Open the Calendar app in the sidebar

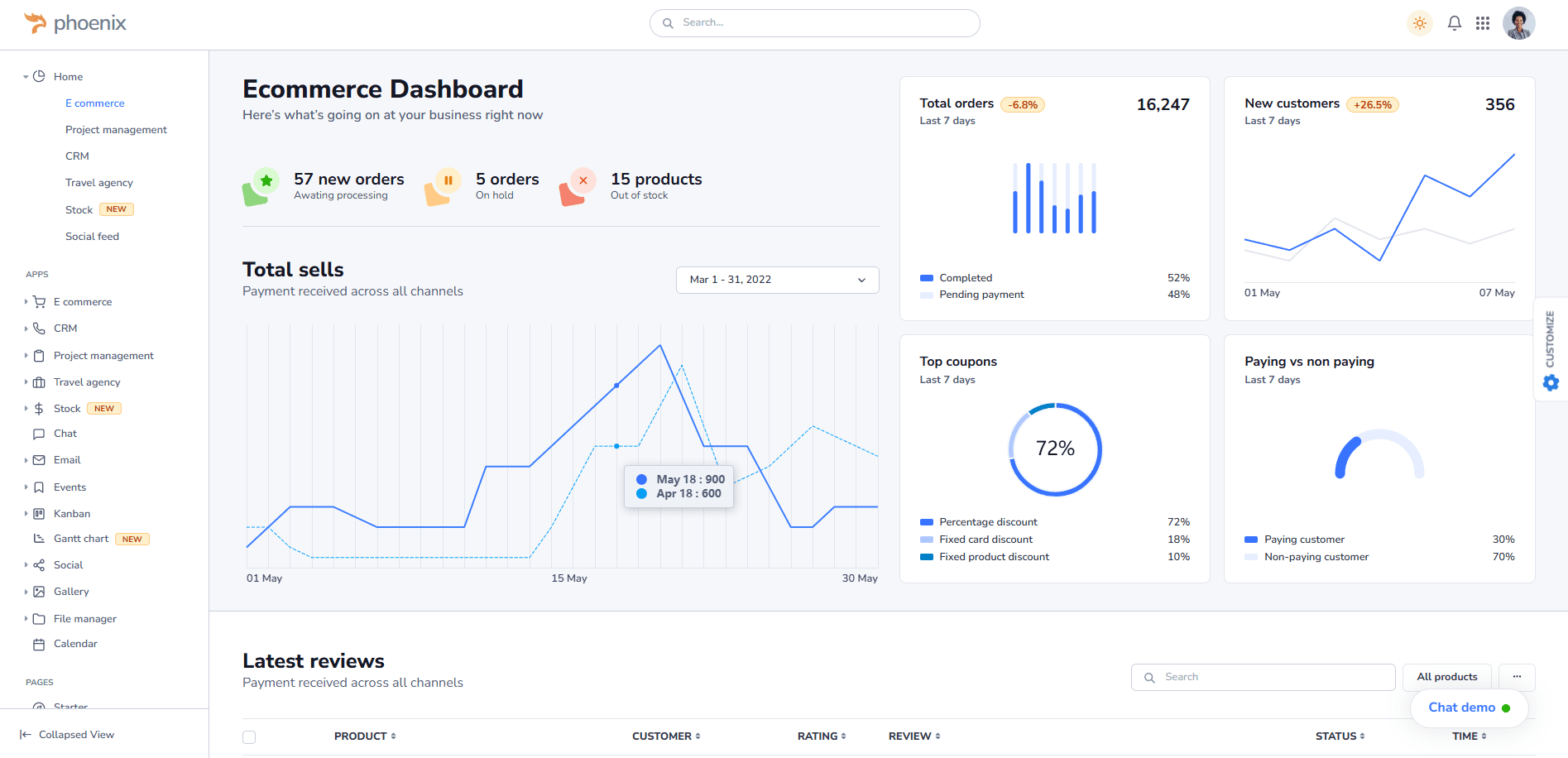coord(75,643)
